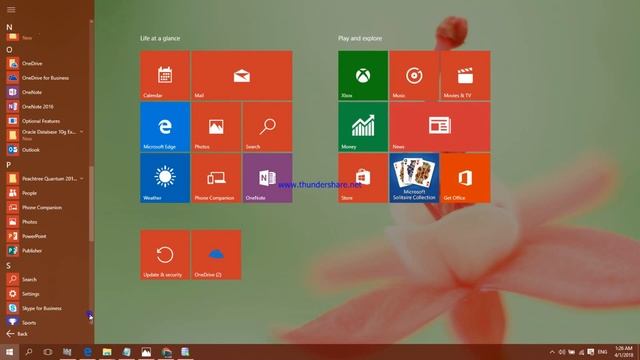The image size is (640, 360).
Task: Open People in the app list
Action: point(45,193)
